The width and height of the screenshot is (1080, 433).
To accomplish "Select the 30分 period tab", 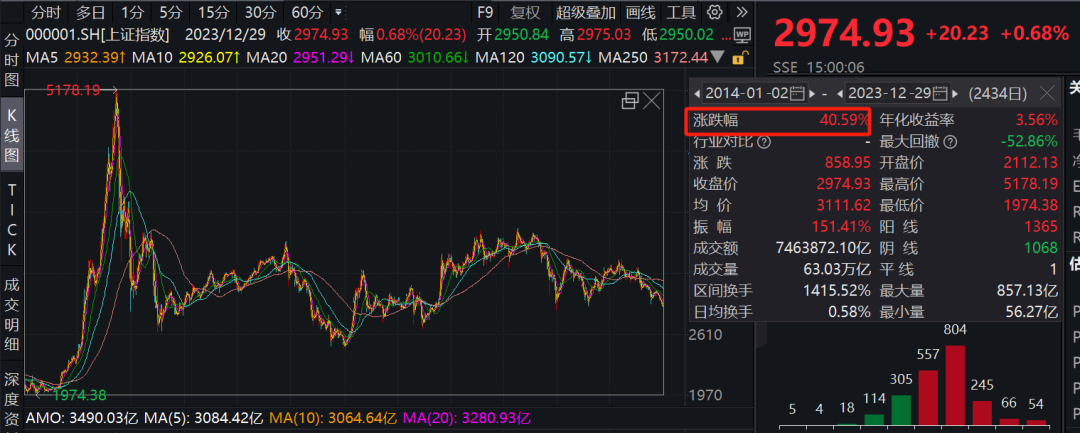I will point(260,13).
